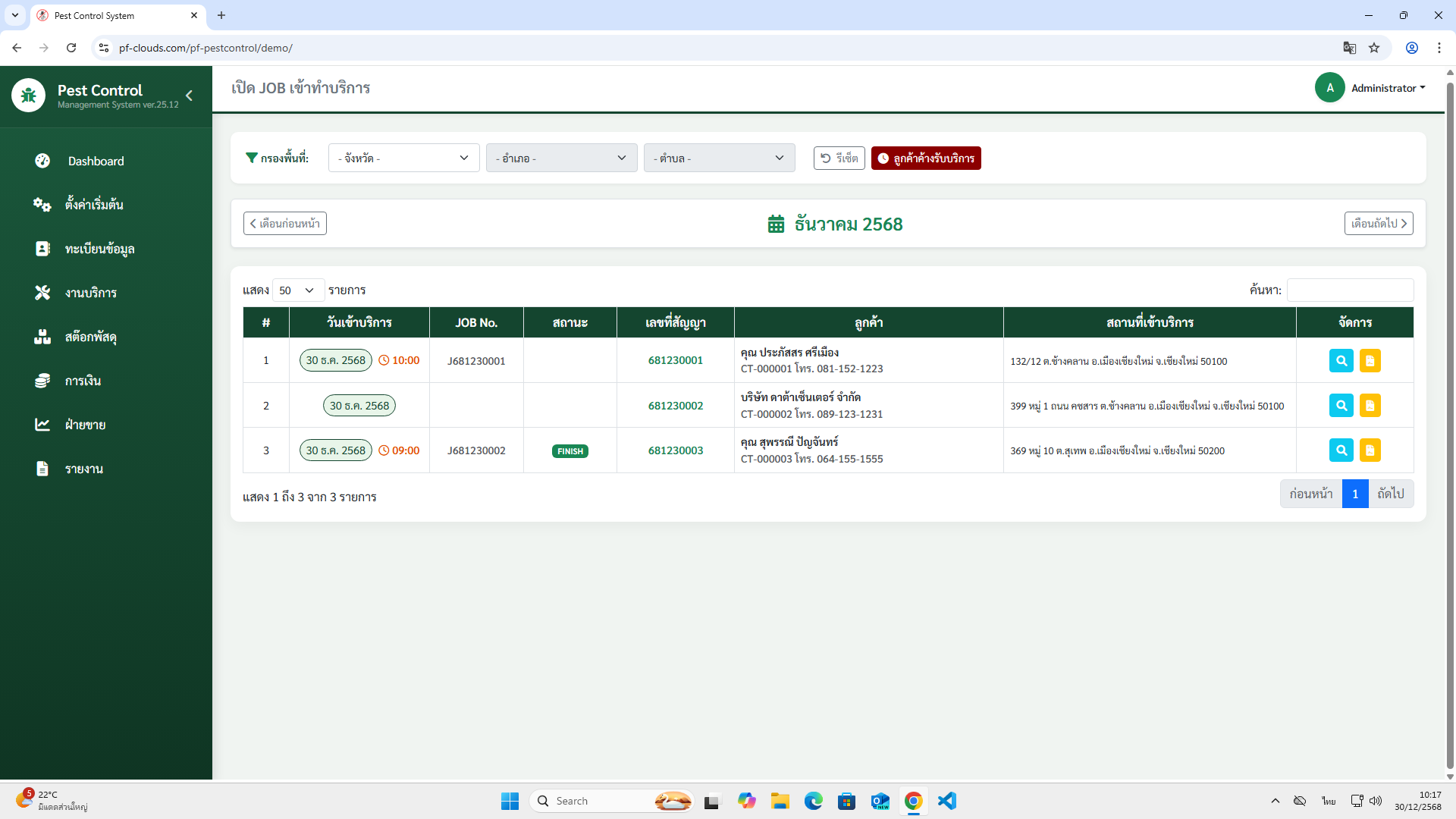Click the yellow document icon for row 2

[x=1370, y=406]
